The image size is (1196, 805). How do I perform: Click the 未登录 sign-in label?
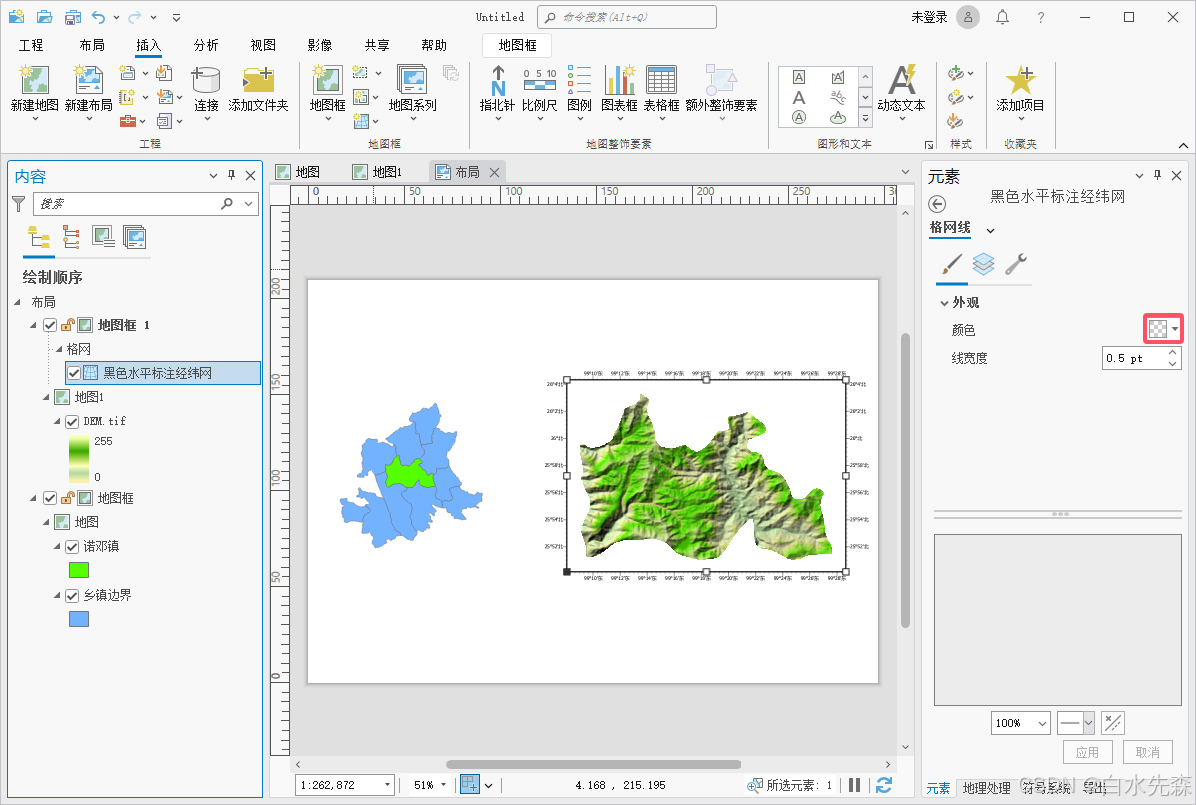929,17
